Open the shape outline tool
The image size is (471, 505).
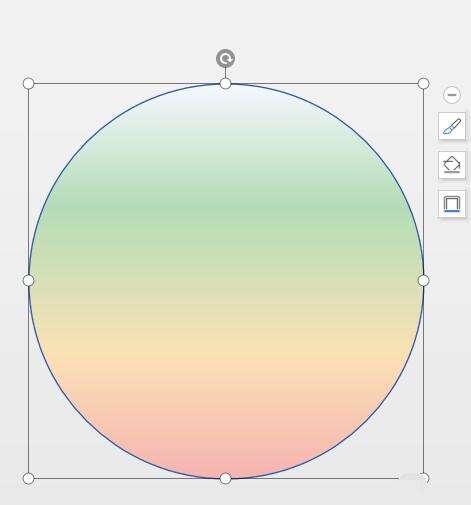452,204
